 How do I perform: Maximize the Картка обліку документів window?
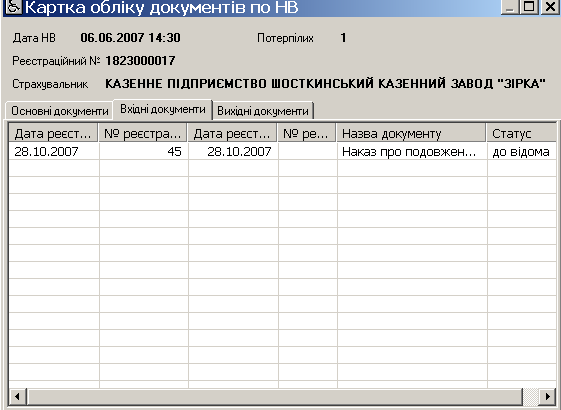pos(529,7)
